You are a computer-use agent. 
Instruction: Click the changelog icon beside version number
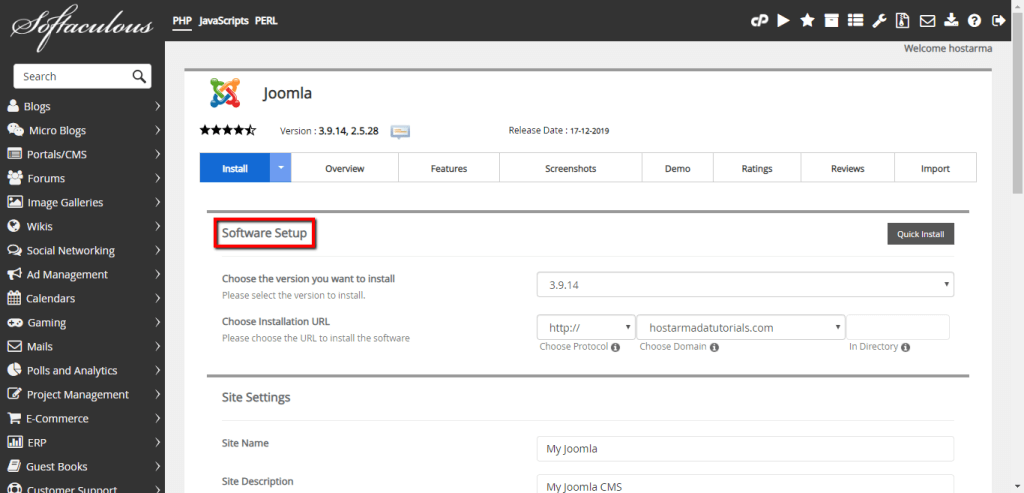(400, 131)
